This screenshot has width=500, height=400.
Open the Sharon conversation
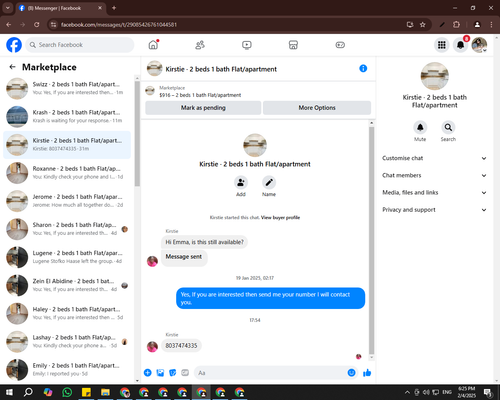point(67,229)
